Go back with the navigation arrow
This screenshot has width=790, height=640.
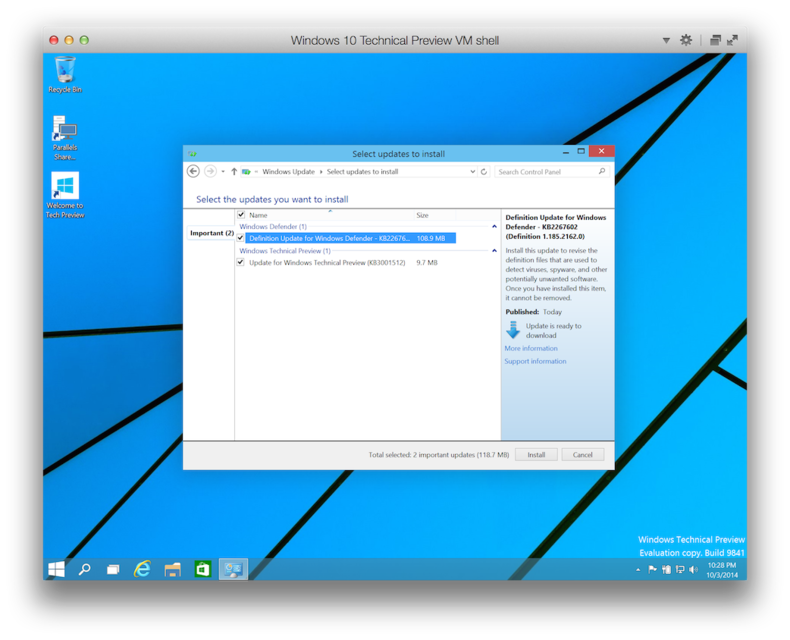pyautogui.click(x=193, y=171)
